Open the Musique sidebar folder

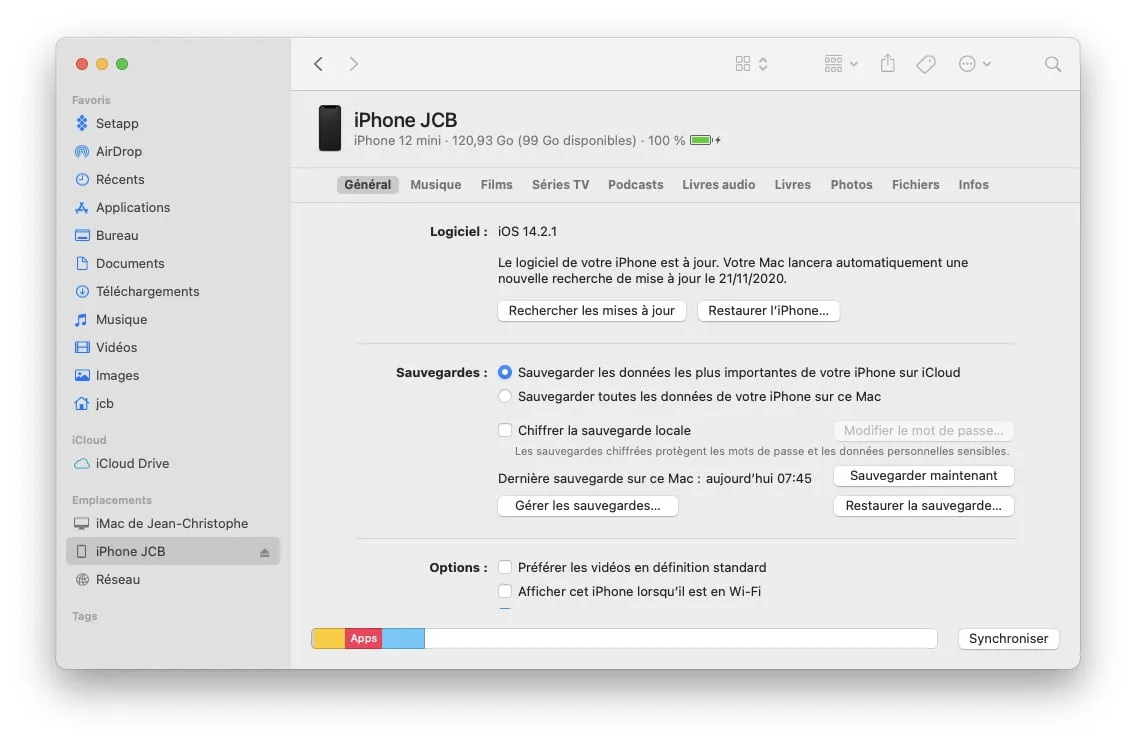click(172, 319)
